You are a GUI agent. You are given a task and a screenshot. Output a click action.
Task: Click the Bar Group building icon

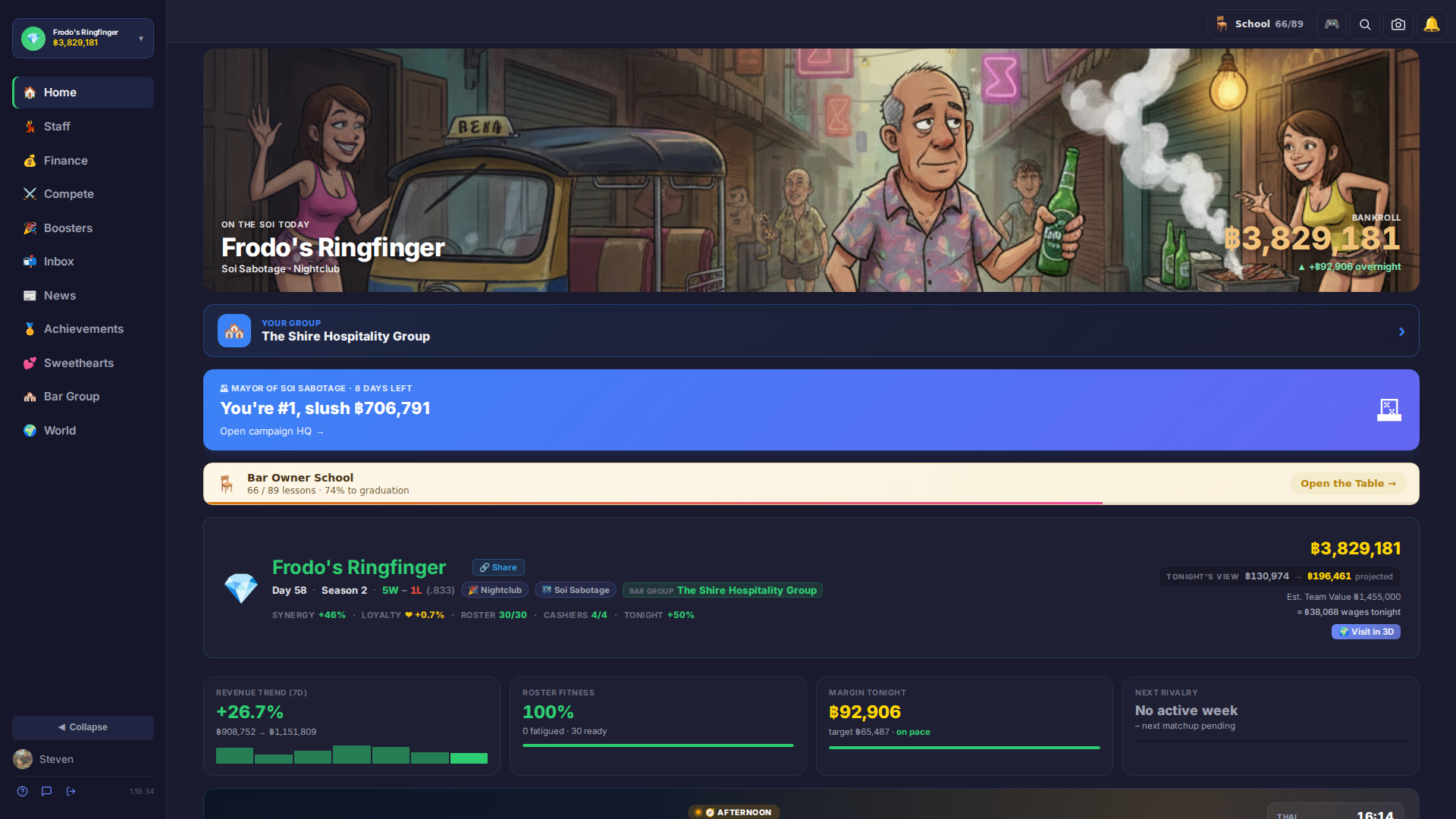[30, 397]
